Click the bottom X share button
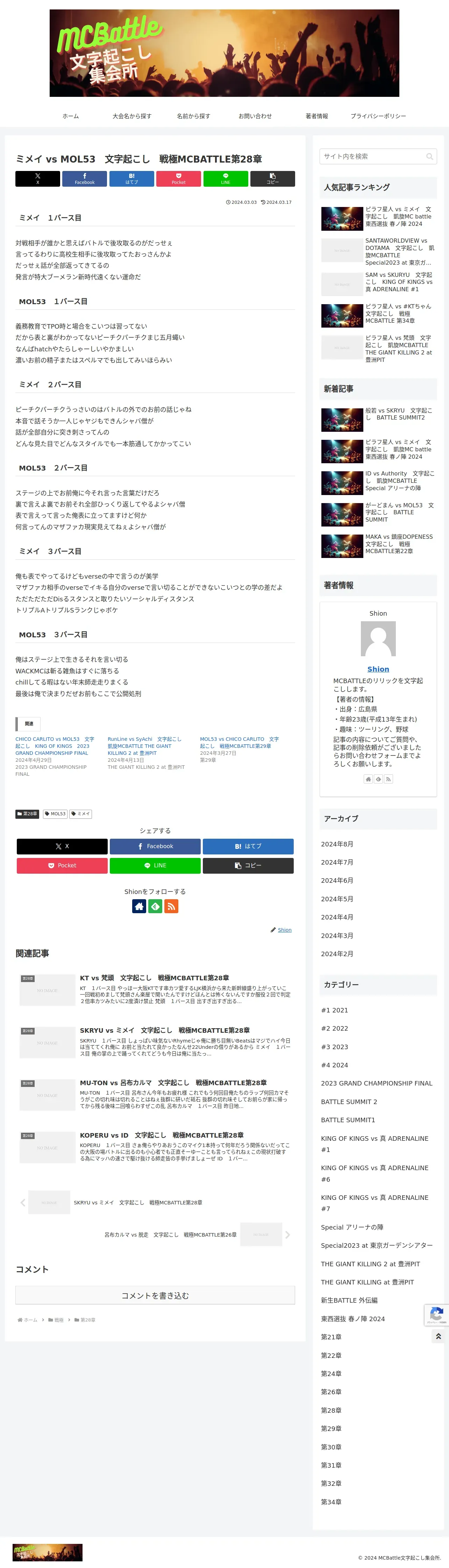 (x=62, y=846)
